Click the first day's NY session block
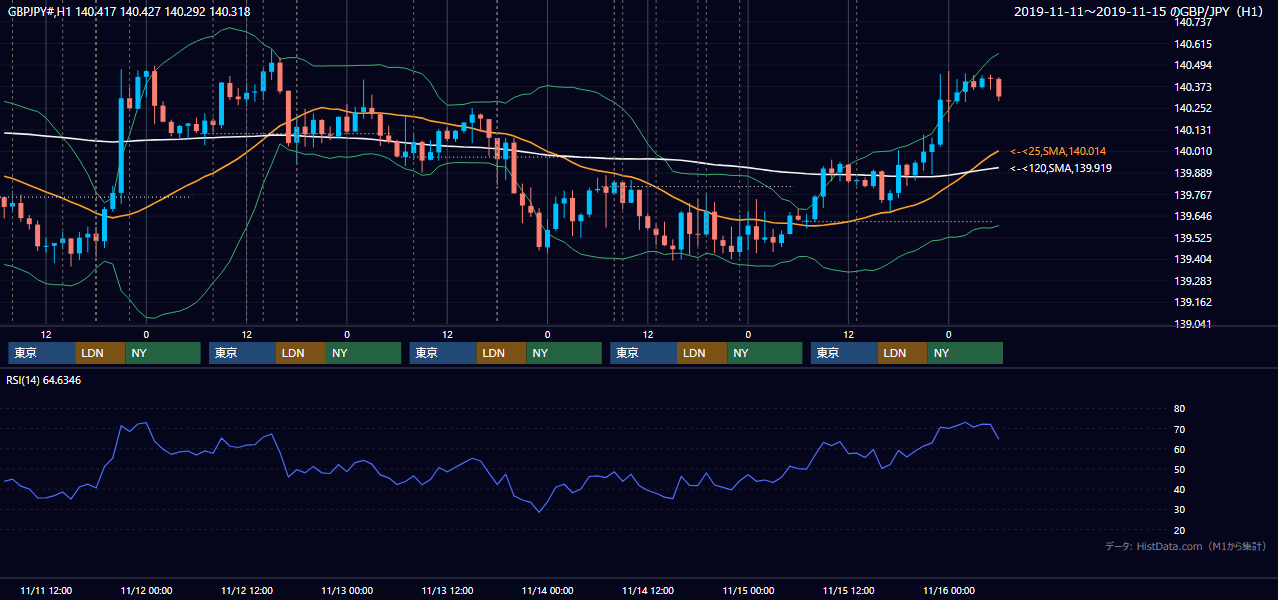The height and width of the screenshot is (600, 1278). click(163, 353)
